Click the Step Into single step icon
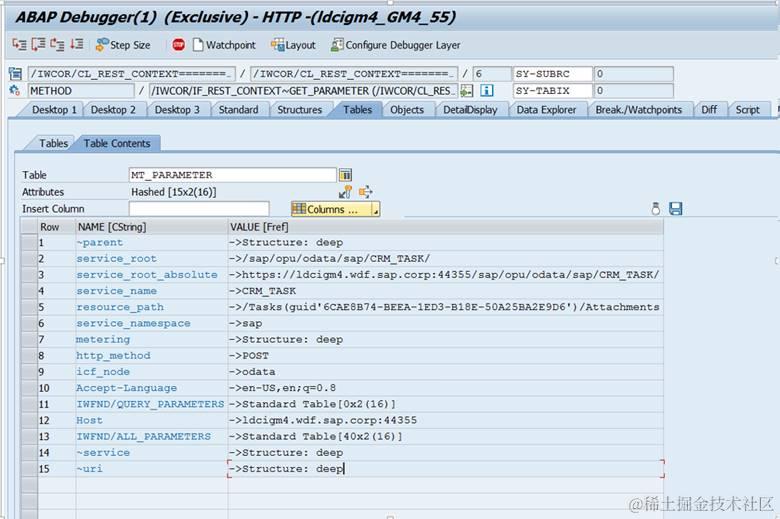This screenshot has height=519, width=780. [19, 45]
